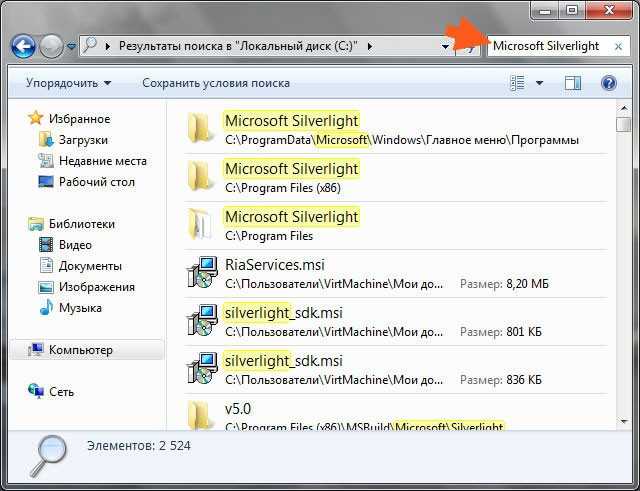Maximize the Explorer window
This screenshot has height=491, width=640.
coord(572,10)
